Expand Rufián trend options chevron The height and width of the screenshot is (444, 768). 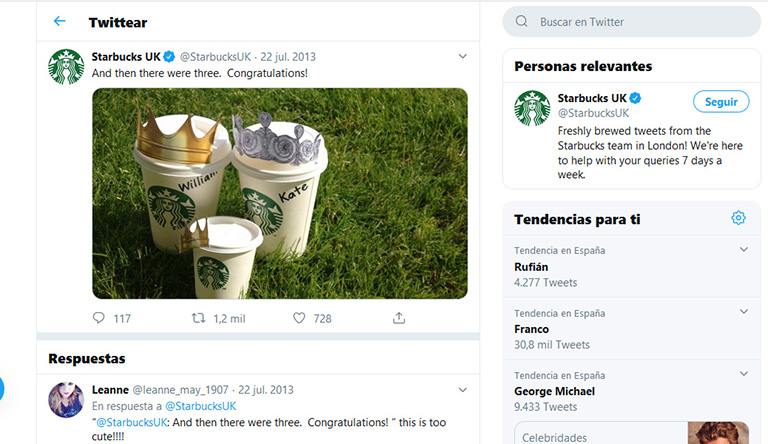click(743, 250)
